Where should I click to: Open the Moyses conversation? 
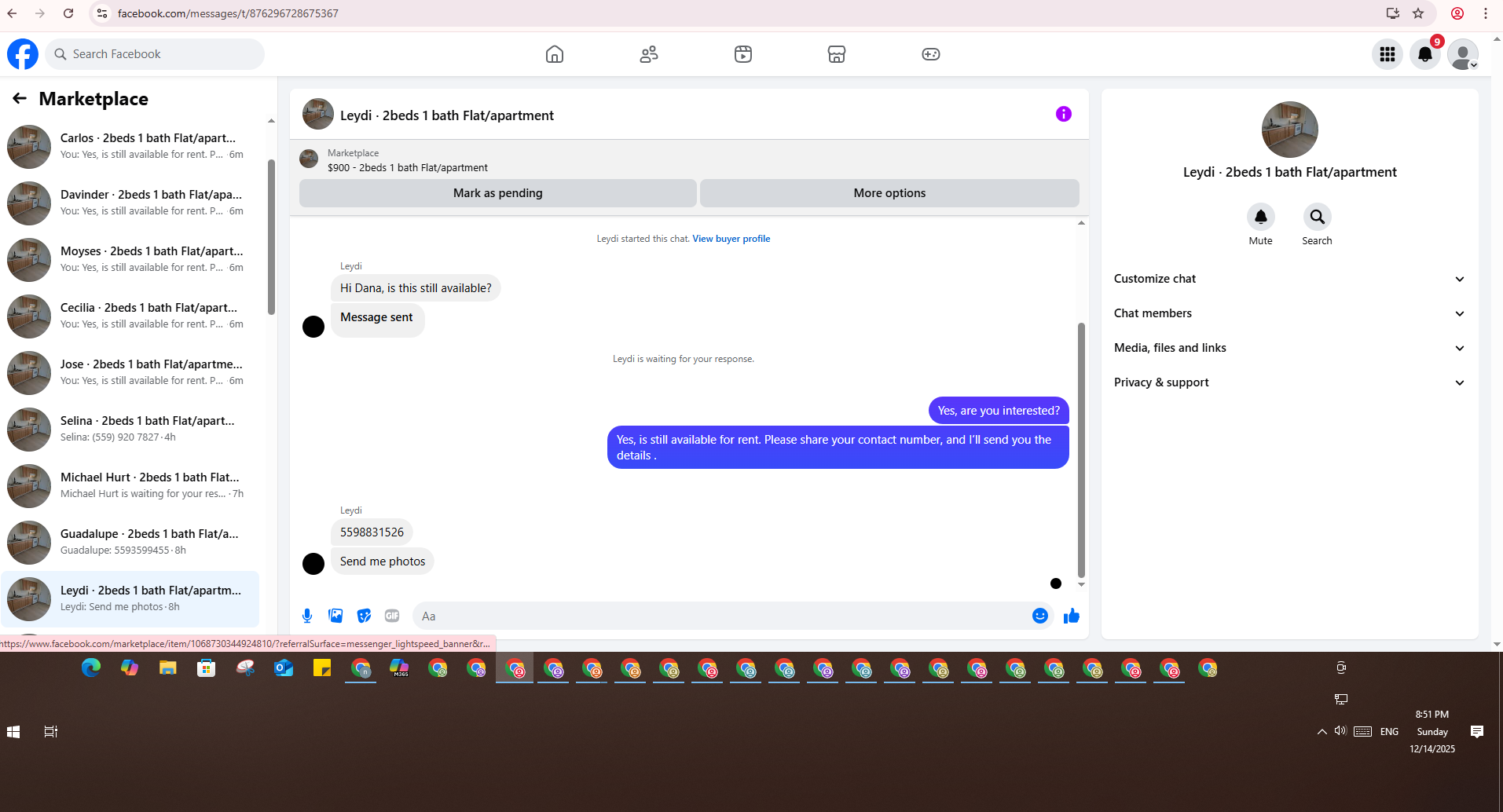tap(132, 259)
